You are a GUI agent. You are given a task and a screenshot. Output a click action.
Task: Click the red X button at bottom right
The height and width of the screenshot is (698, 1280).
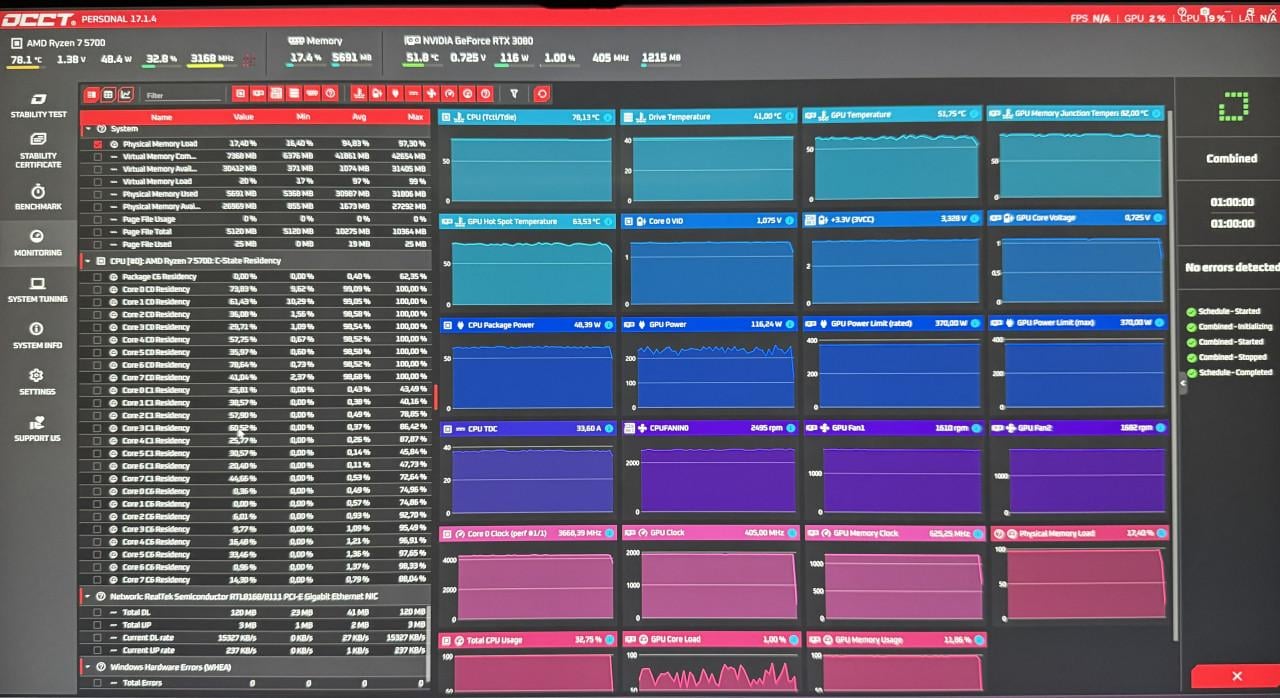point(1237,677)
